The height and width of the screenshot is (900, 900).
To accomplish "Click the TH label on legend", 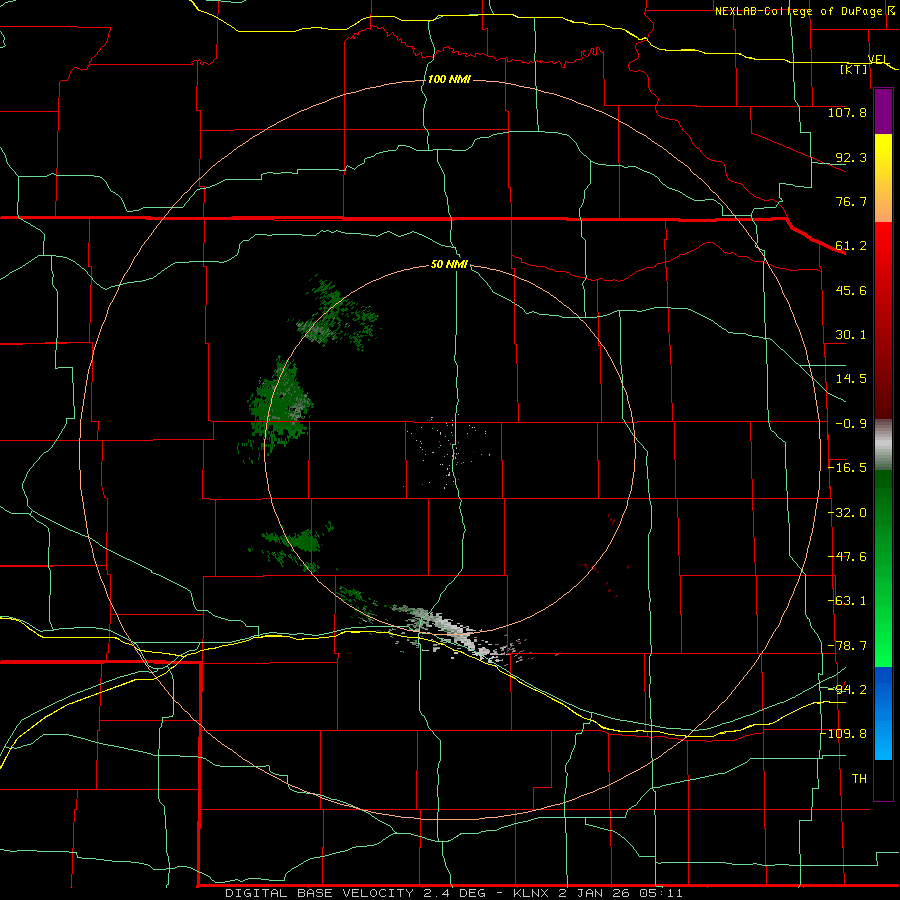I will pos(859,779).
